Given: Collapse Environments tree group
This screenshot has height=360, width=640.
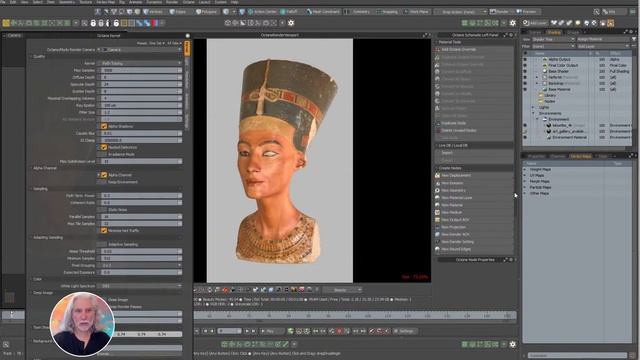Looking at the screenshot, I should click(x=533, y=113).
